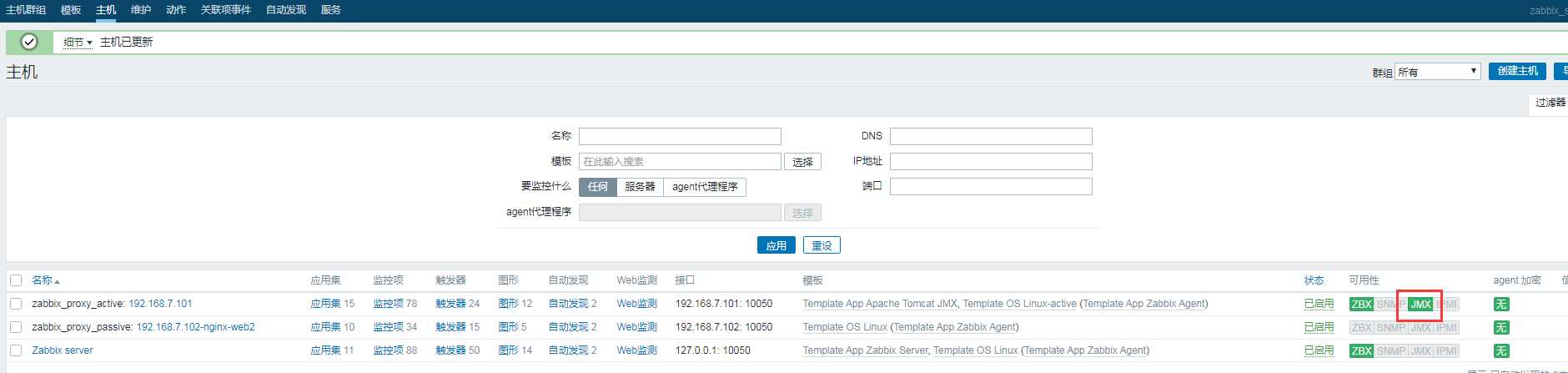Check the zabbix_proxy_passive host checkbox

coord(16,327)
